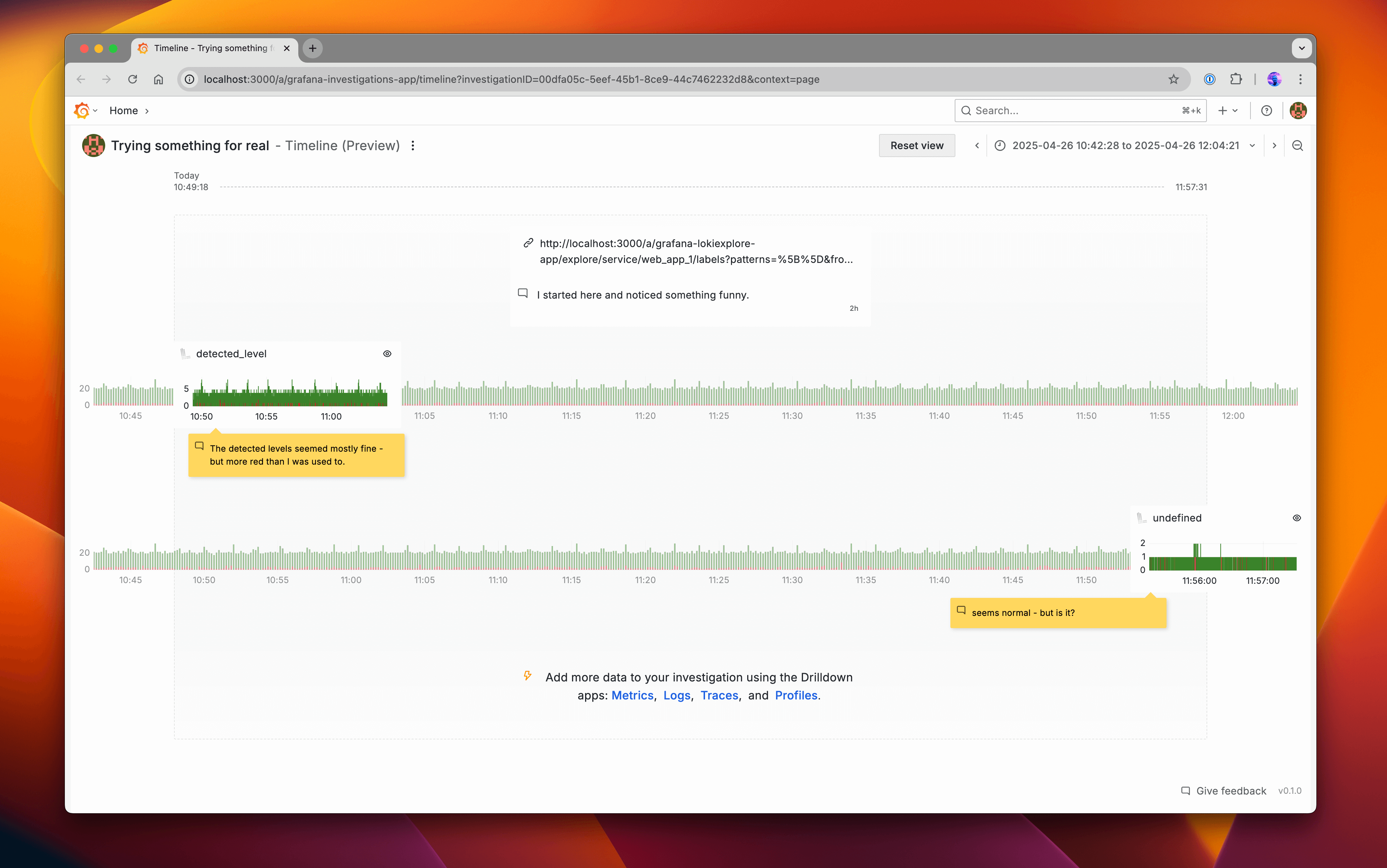Click the three-dot investigation options menu
The height and width of the screenshot is (868, 1387).
(413, 146)
